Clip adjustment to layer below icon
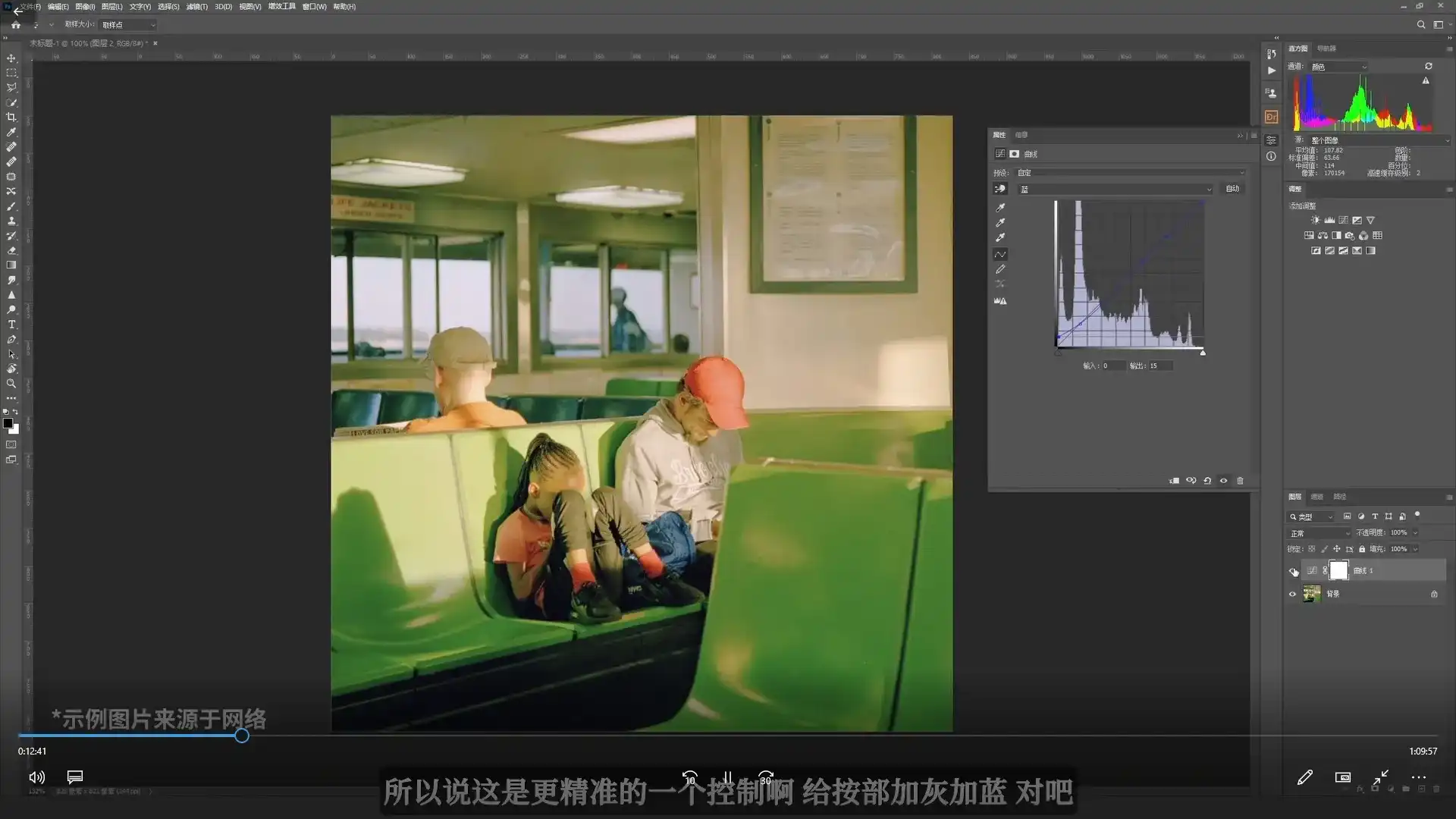 point(1174,481)
